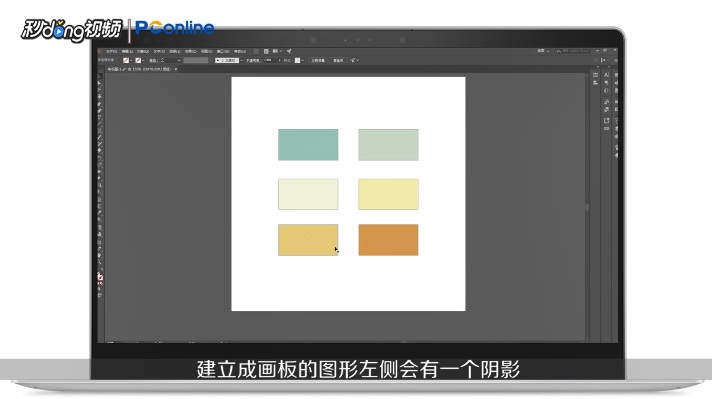Expand the stroke swatch dropdown arrow
The height and width of the screenshot is (399, 712).
pos(143,60)
